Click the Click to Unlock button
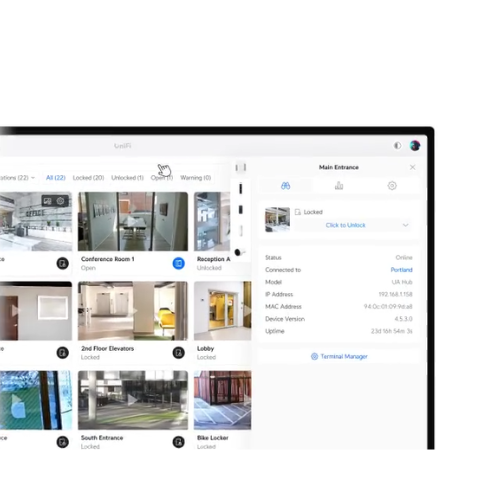Viewport: 500px width, 500px height. (345, 225)
